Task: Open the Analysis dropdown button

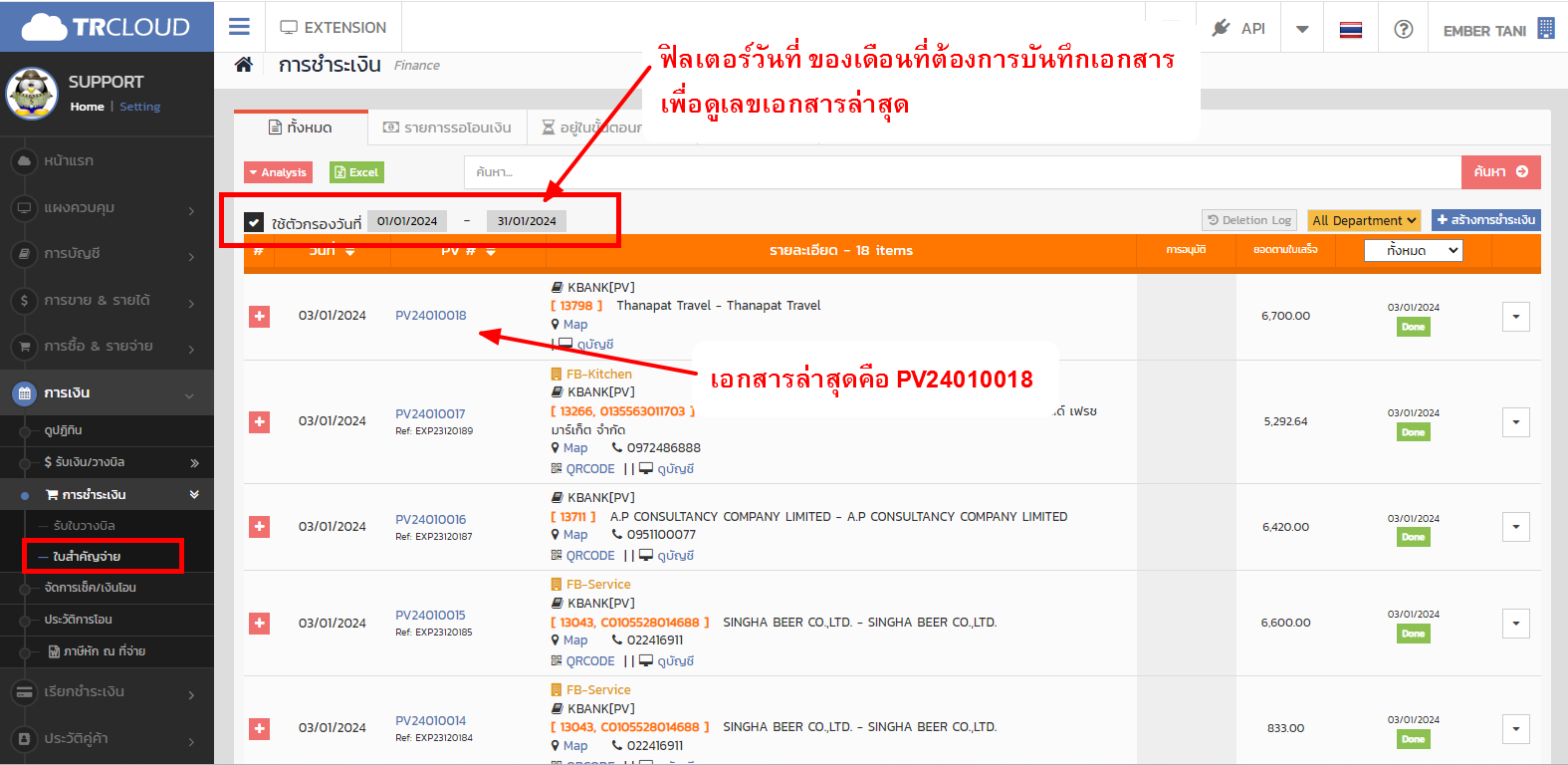Action: coord(279,172)
